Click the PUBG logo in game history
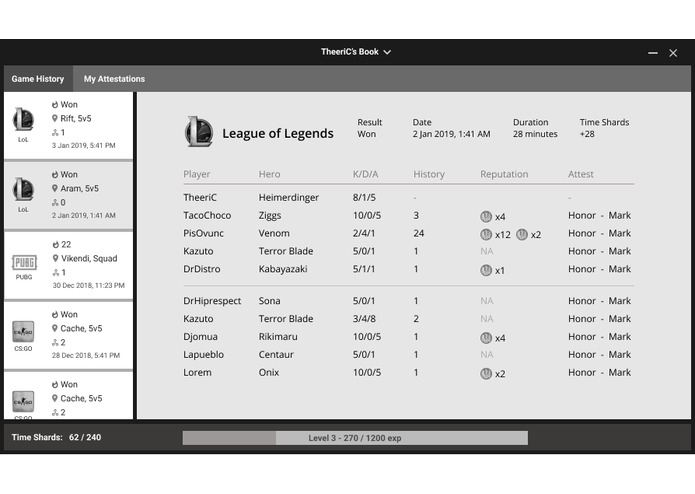The height and width of the screenshot is (494, 695). pyautogui.click(x=24, y=262)
